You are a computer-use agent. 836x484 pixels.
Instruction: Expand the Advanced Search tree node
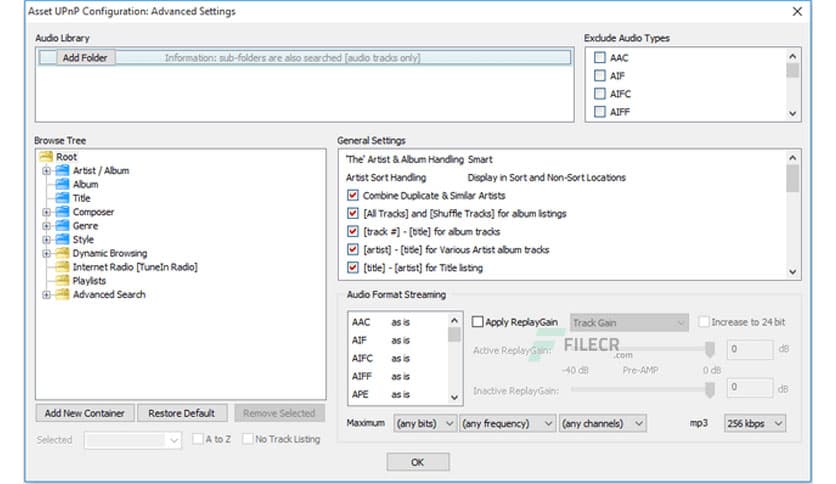(x=46, y=295)
